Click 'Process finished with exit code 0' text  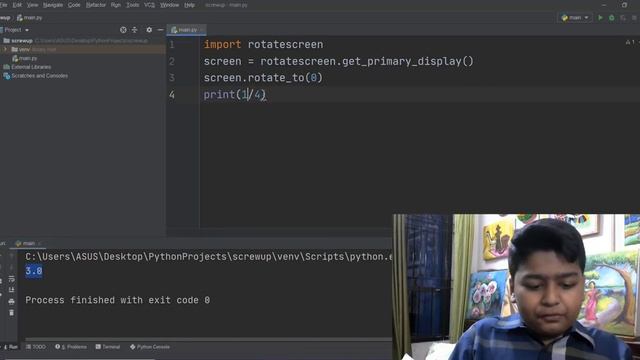(x=118, y=300)
